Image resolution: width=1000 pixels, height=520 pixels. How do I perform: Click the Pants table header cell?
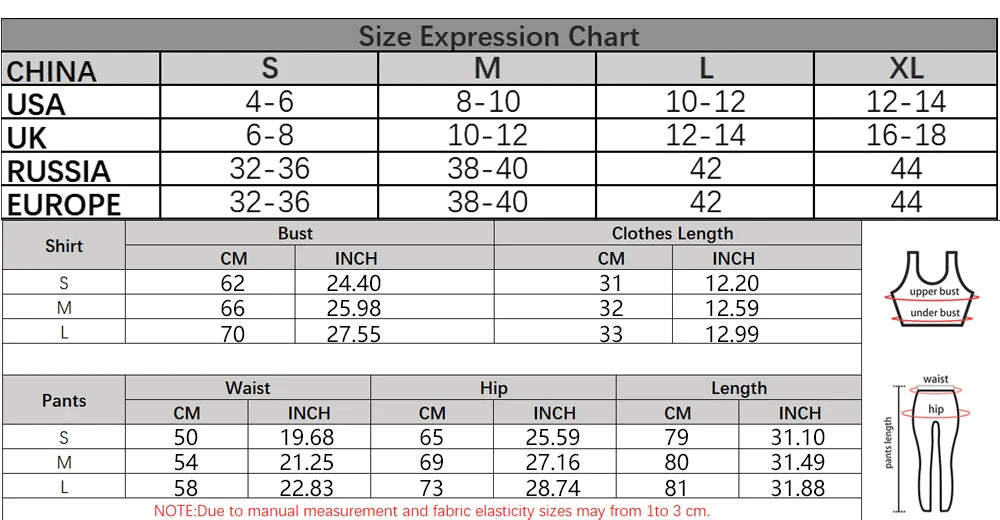click(64, 400)
